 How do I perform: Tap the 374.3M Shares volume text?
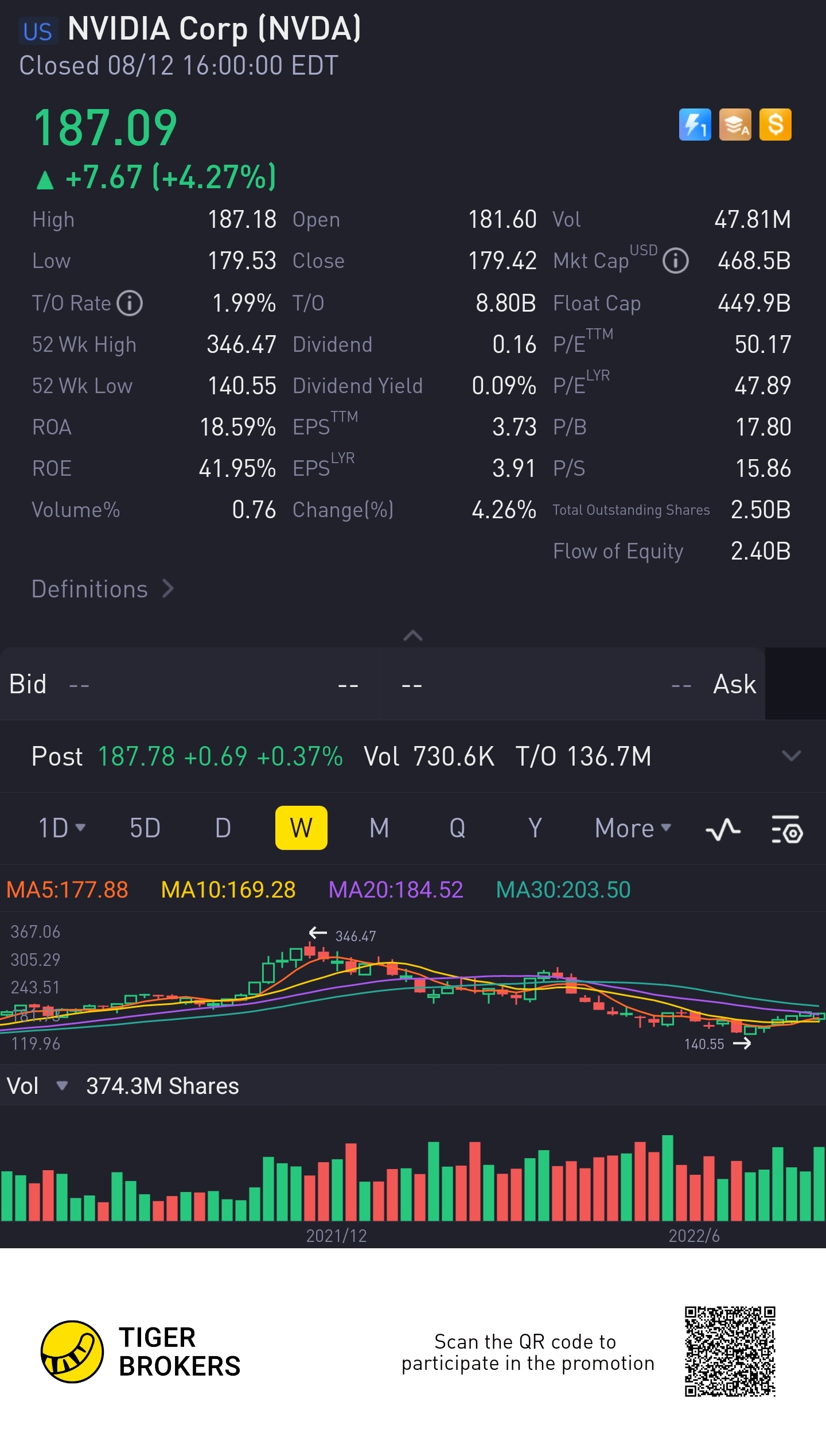pos(162,1086)
